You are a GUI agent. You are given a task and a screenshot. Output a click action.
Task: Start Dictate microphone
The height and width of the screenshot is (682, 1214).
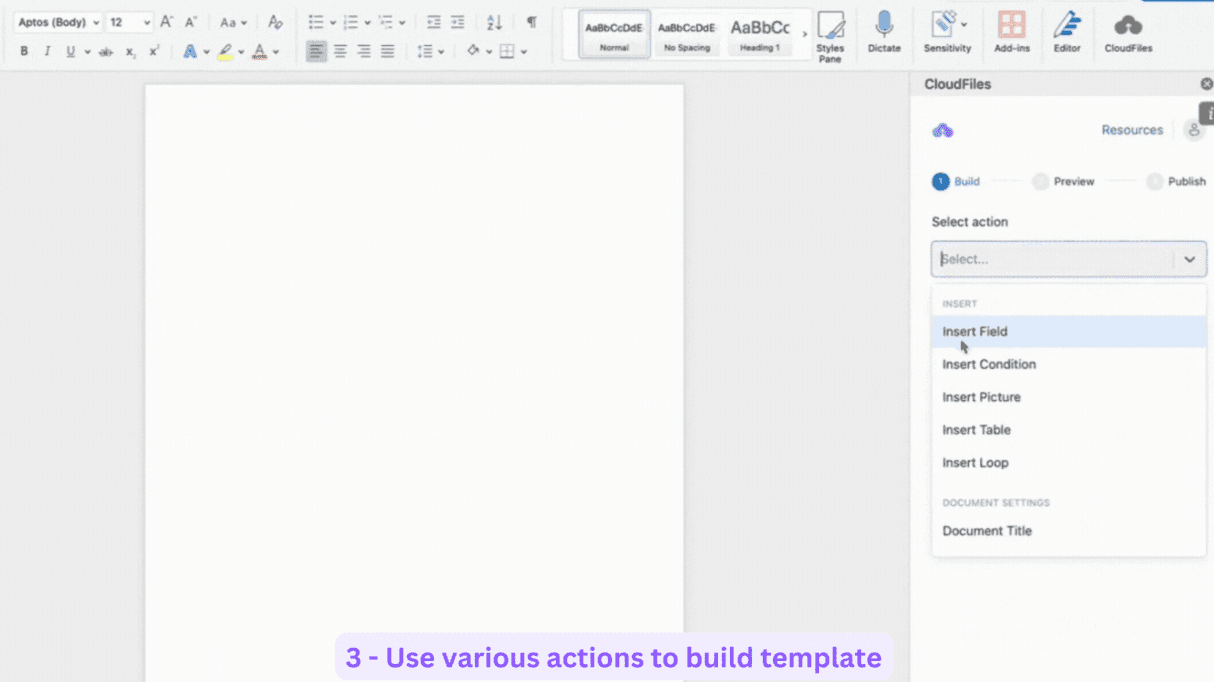tap(884, 33)
